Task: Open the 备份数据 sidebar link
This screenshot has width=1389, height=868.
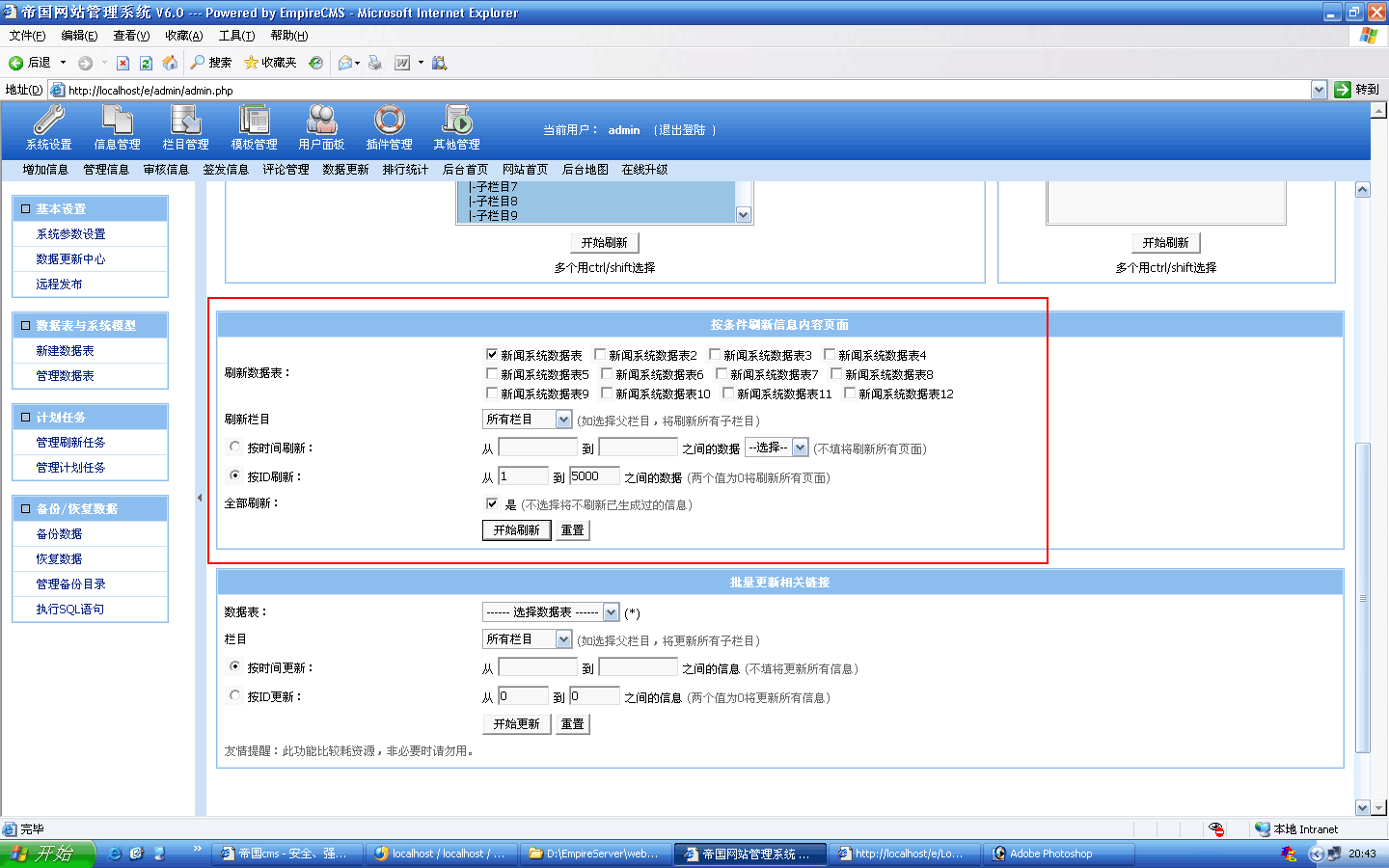Action: click(59, 534)
